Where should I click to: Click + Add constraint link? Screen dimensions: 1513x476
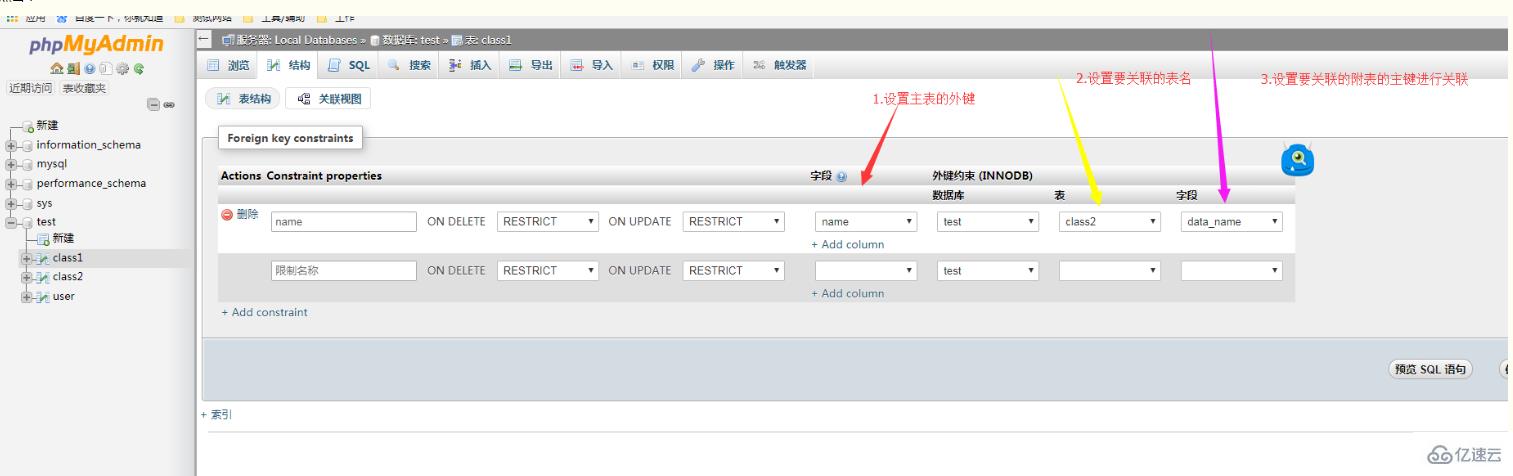(265, 312)
